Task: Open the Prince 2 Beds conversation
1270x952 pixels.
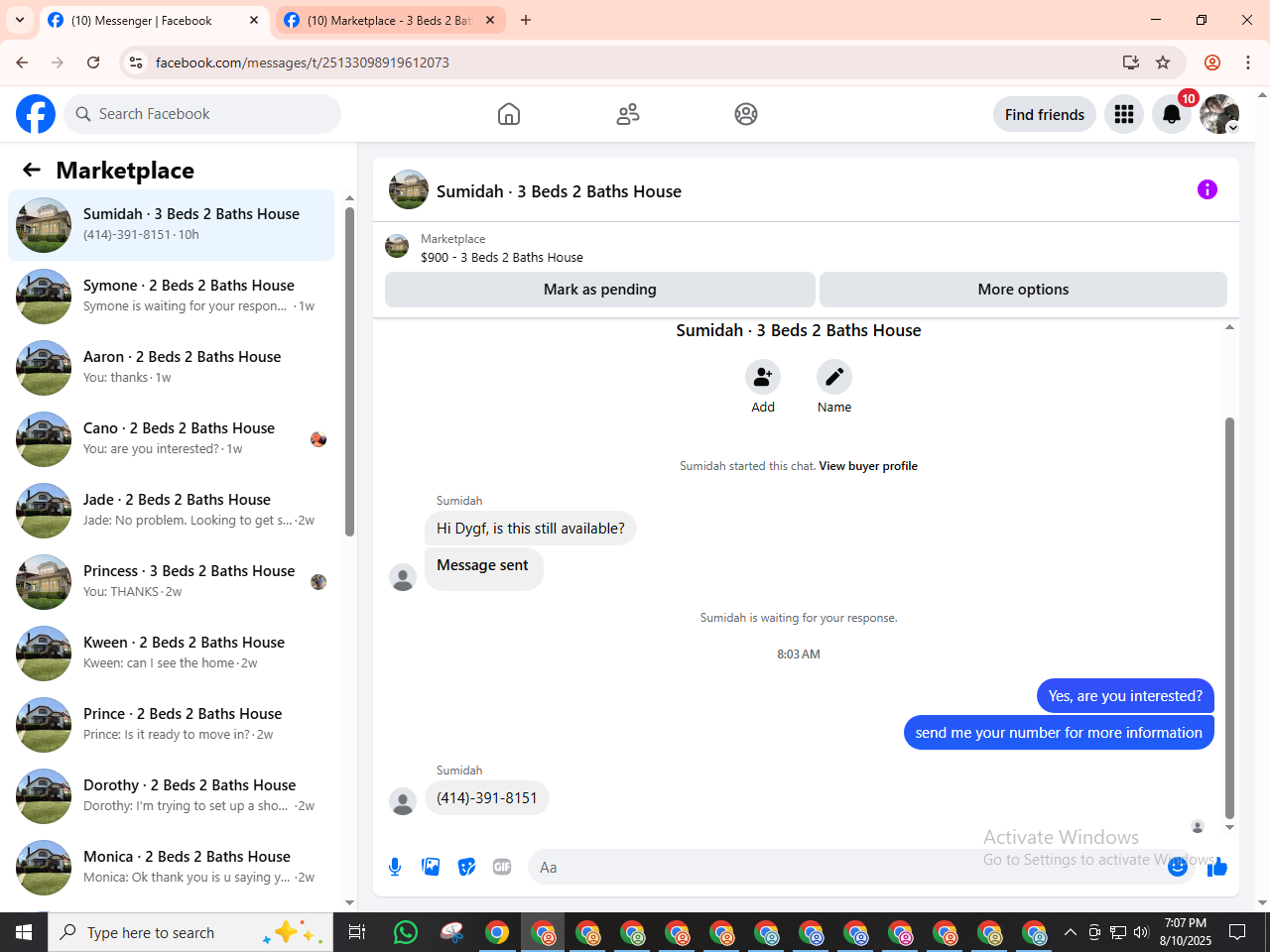Action: [171, 725]
